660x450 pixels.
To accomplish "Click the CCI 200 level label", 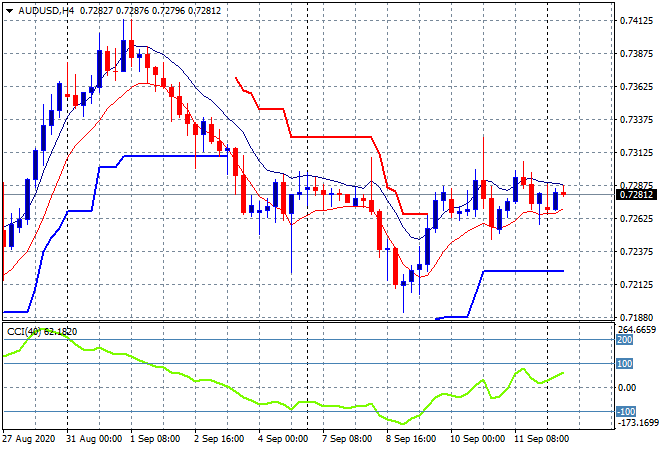I will coord(624,340).
